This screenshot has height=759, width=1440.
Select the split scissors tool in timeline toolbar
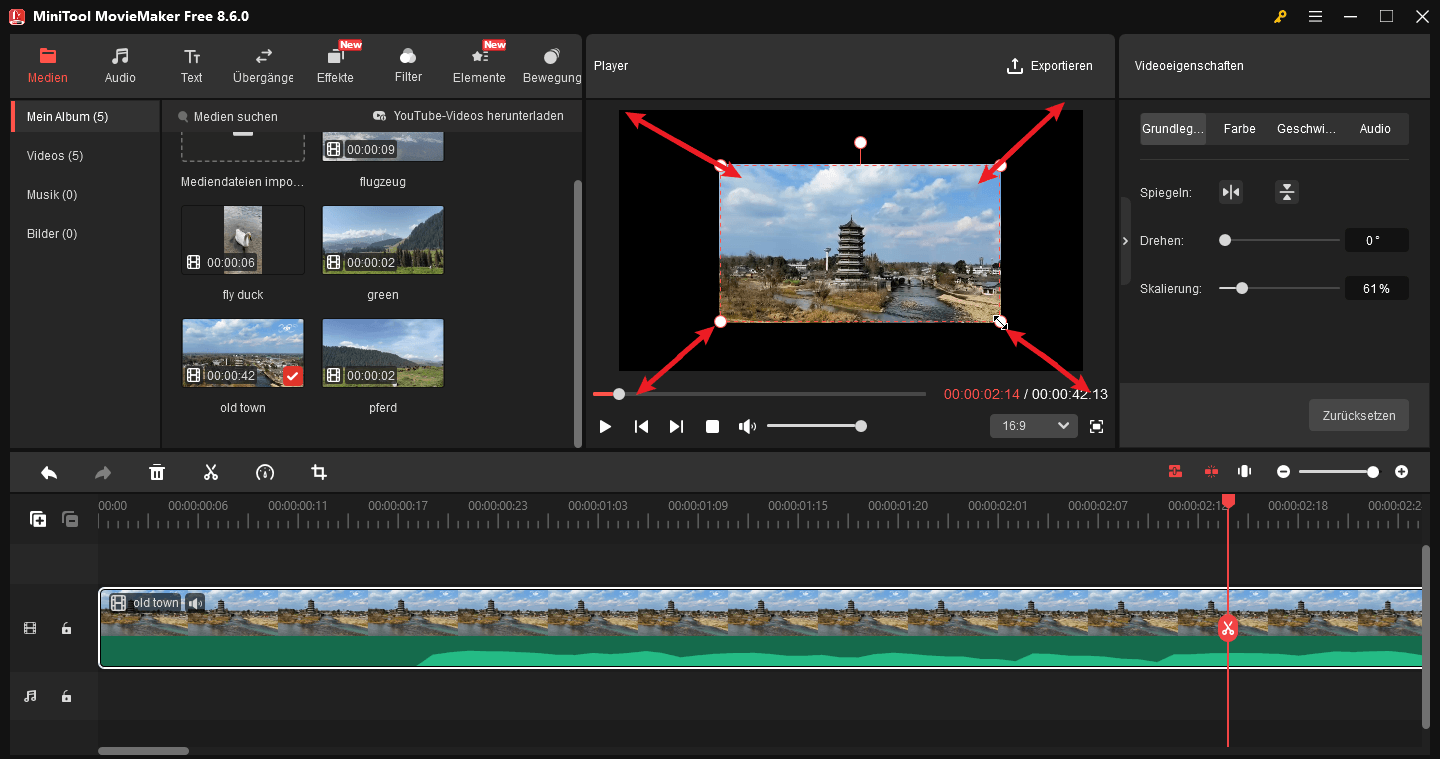211,471
